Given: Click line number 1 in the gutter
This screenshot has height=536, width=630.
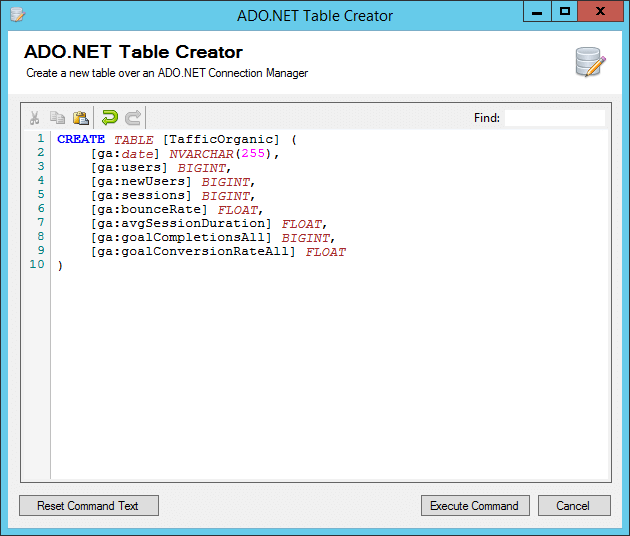Looking at the screenshot, I should [x=41, y=139].
